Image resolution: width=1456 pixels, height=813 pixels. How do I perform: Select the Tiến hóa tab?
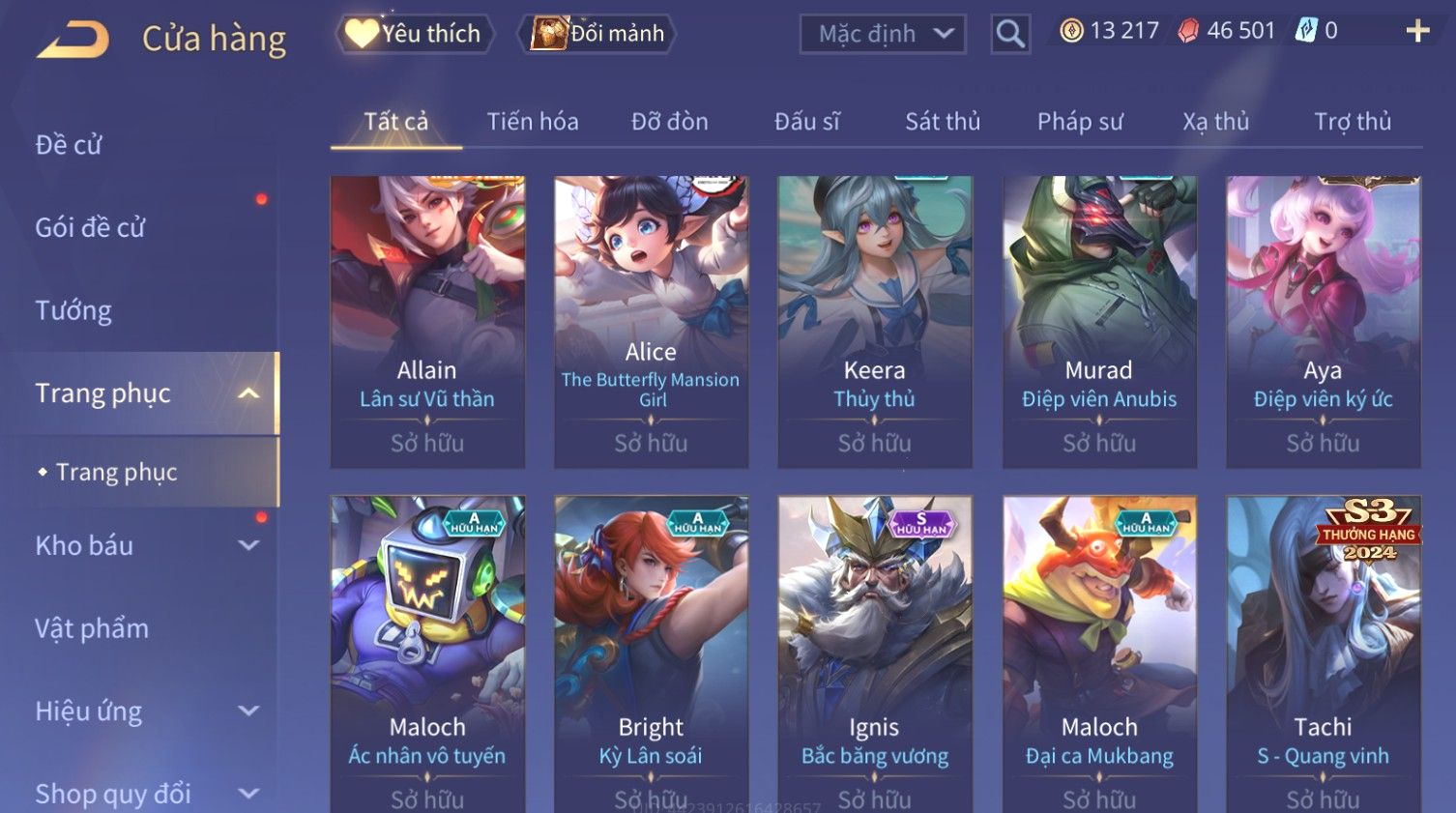tap(533, 122)
